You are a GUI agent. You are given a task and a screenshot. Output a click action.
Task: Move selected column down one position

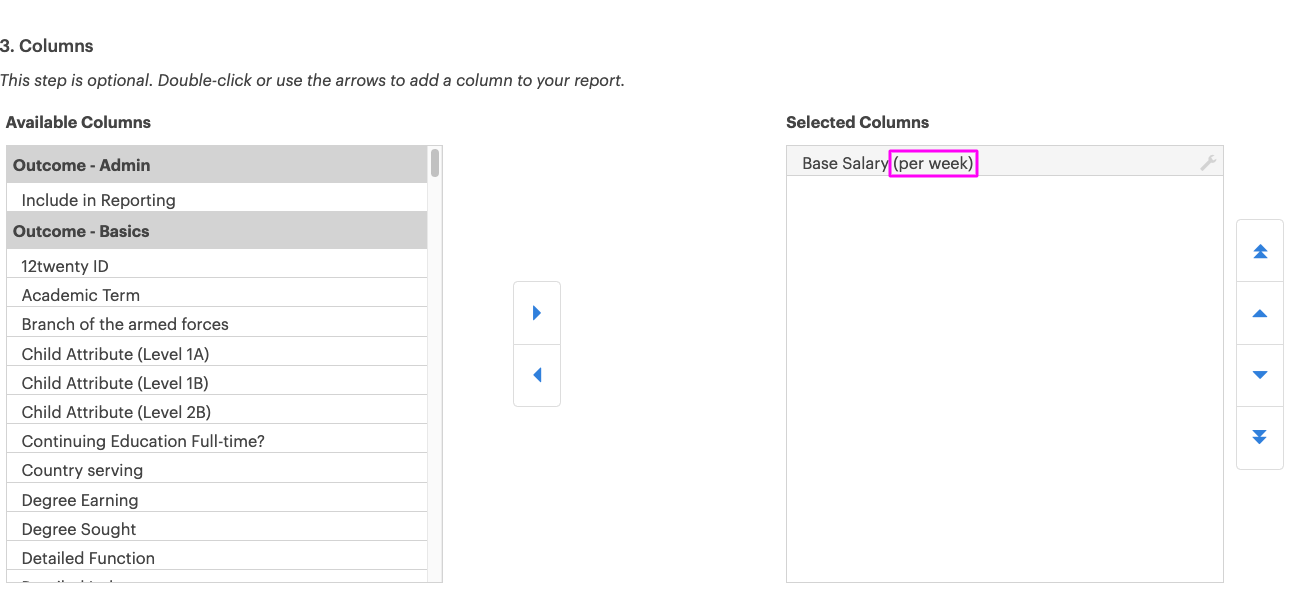tap(1260, 375)
